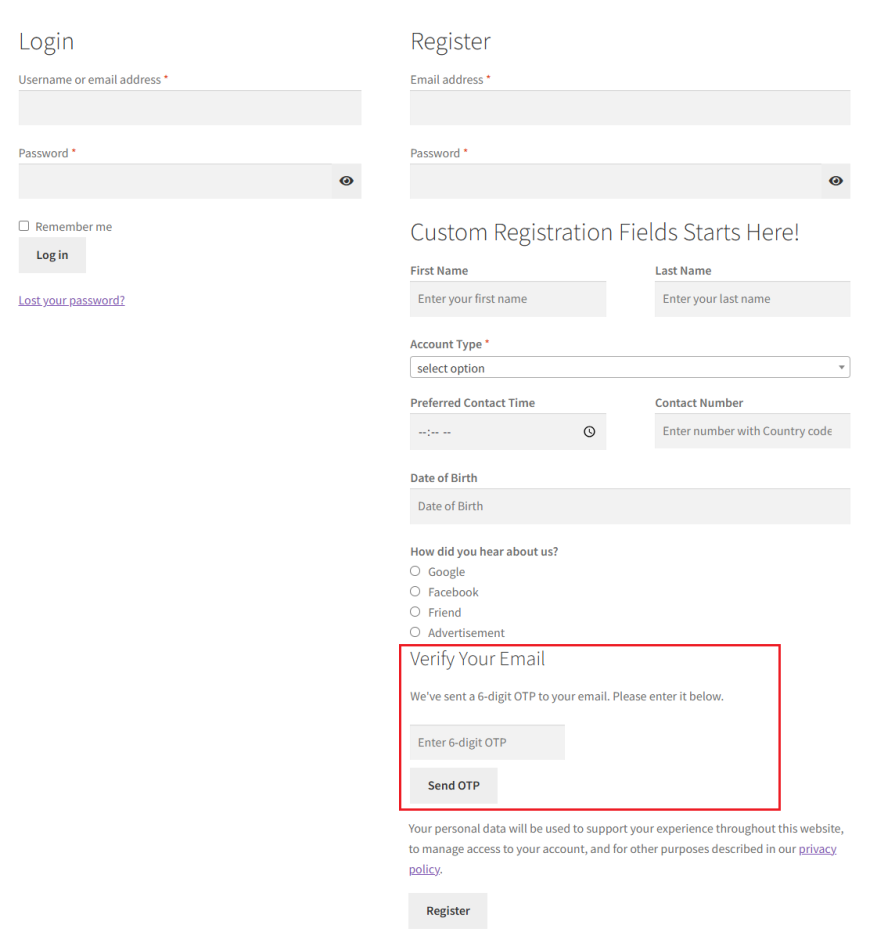Open the clock picker for Preferred Contact Time
This screenshot has width=895, height=943.
point(590,431)
